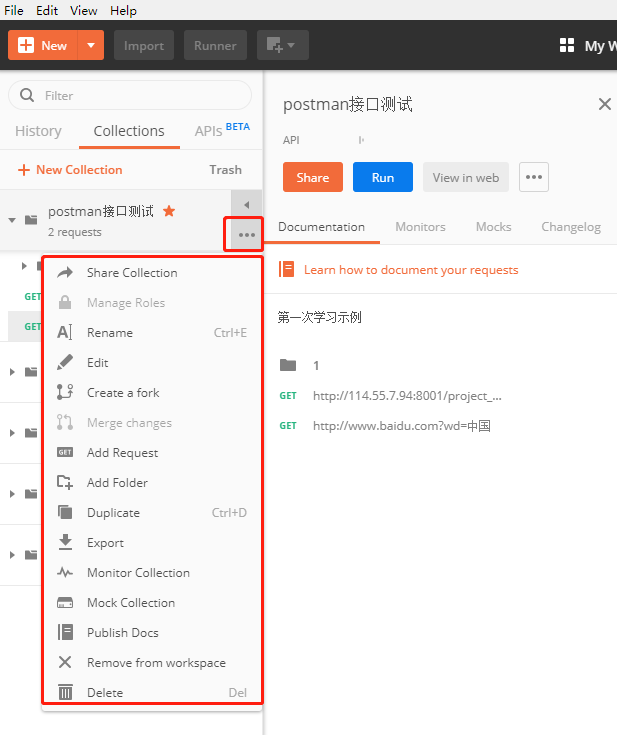
Task: Click the 第一次学习示例 description text
Action: [319, 317]
